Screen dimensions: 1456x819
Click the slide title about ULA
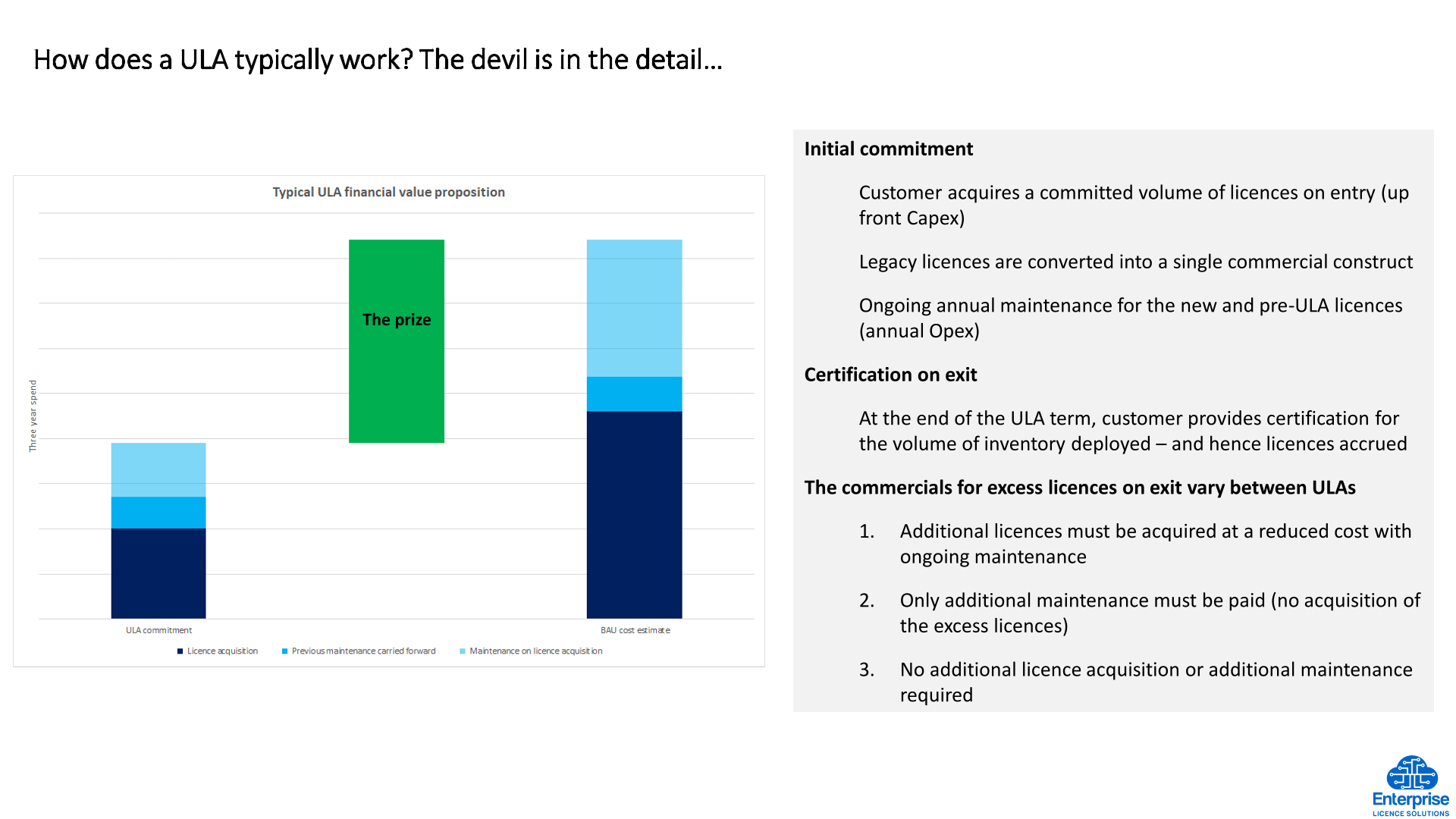[378, 60]
